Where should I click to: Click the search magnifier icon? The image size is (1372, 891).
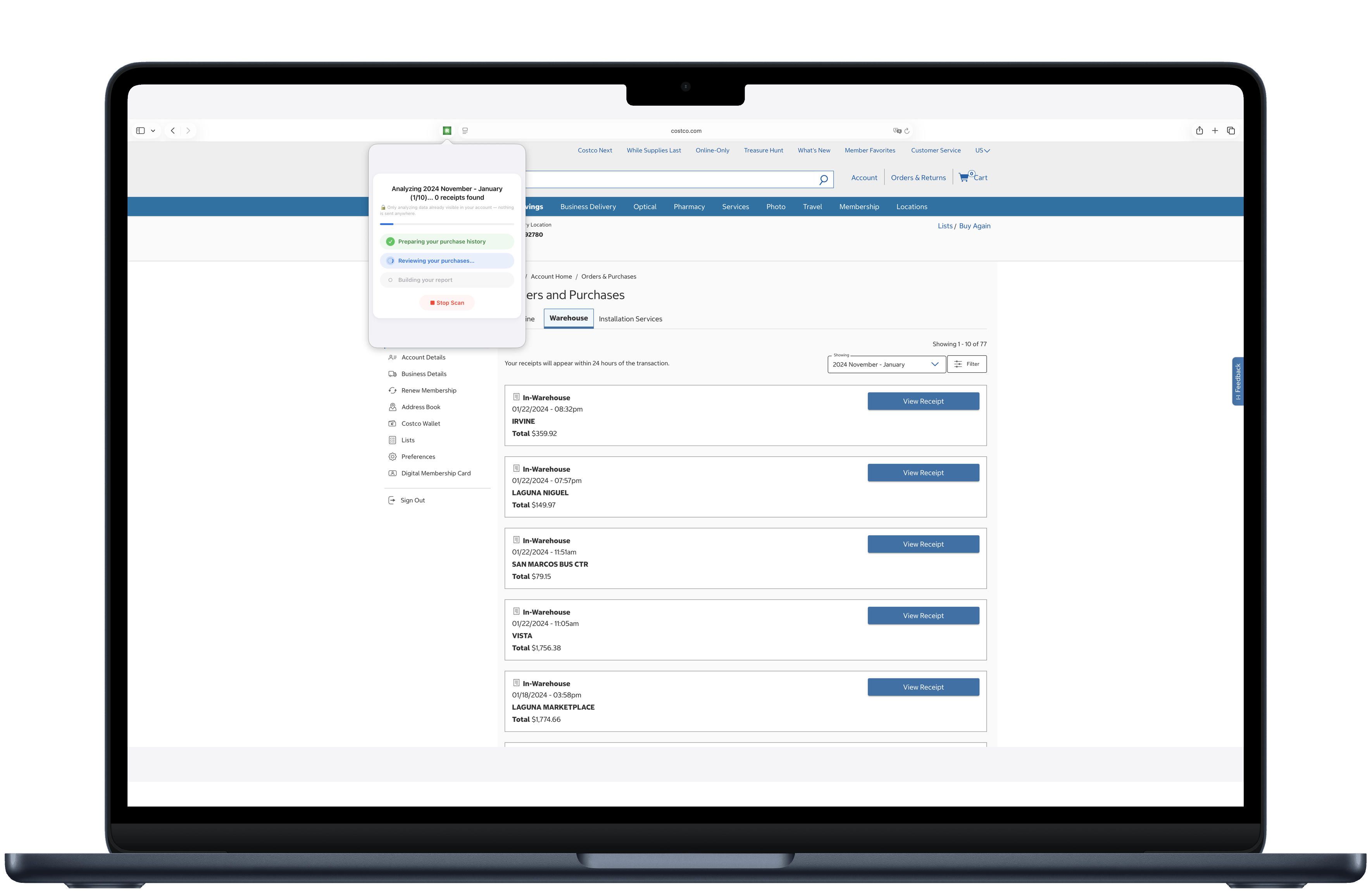823,179
